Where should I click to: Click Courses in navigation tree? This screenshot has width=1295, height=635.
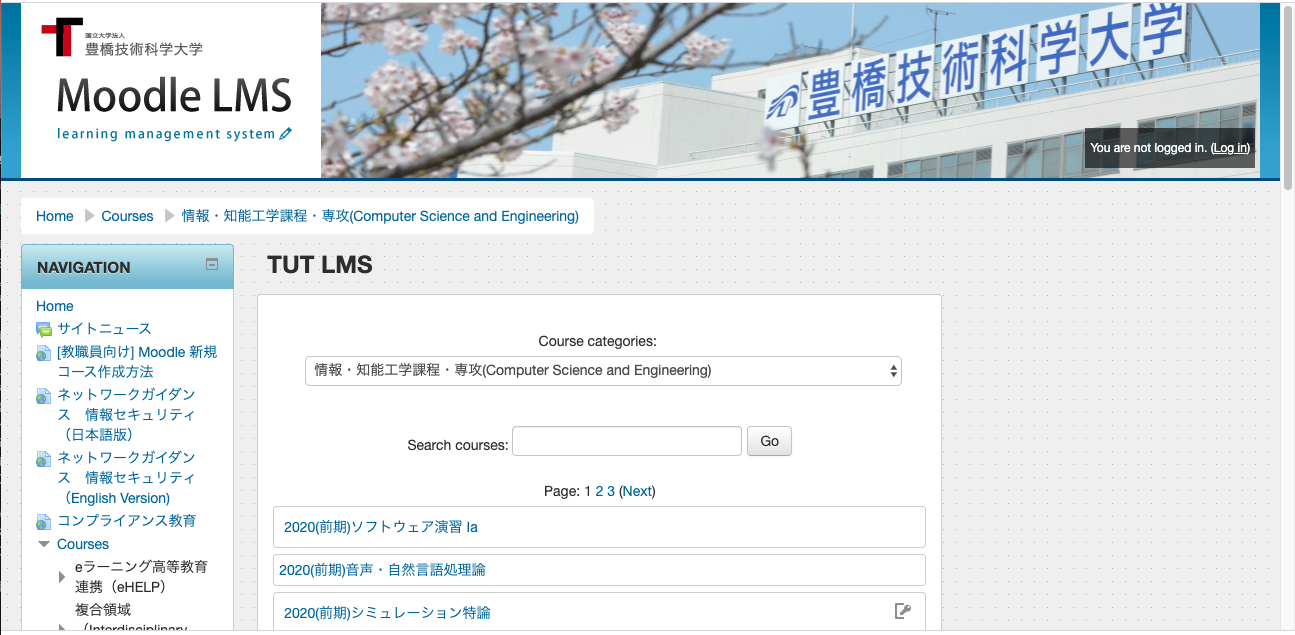click(x=83, y=544)
